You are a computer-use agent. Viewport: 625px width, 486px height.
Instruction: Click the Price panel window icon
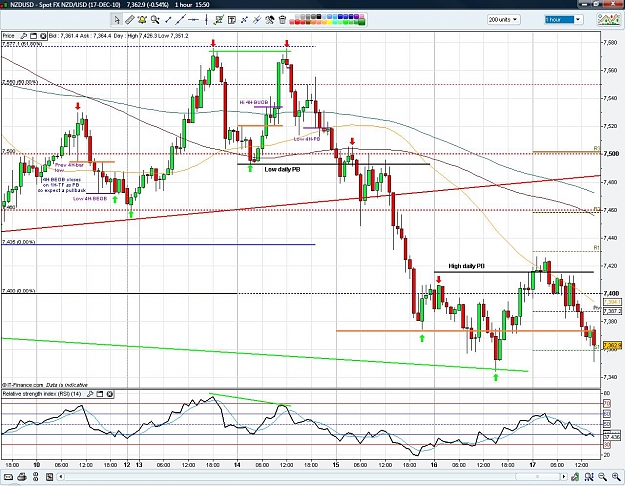(x=33, y=36)
